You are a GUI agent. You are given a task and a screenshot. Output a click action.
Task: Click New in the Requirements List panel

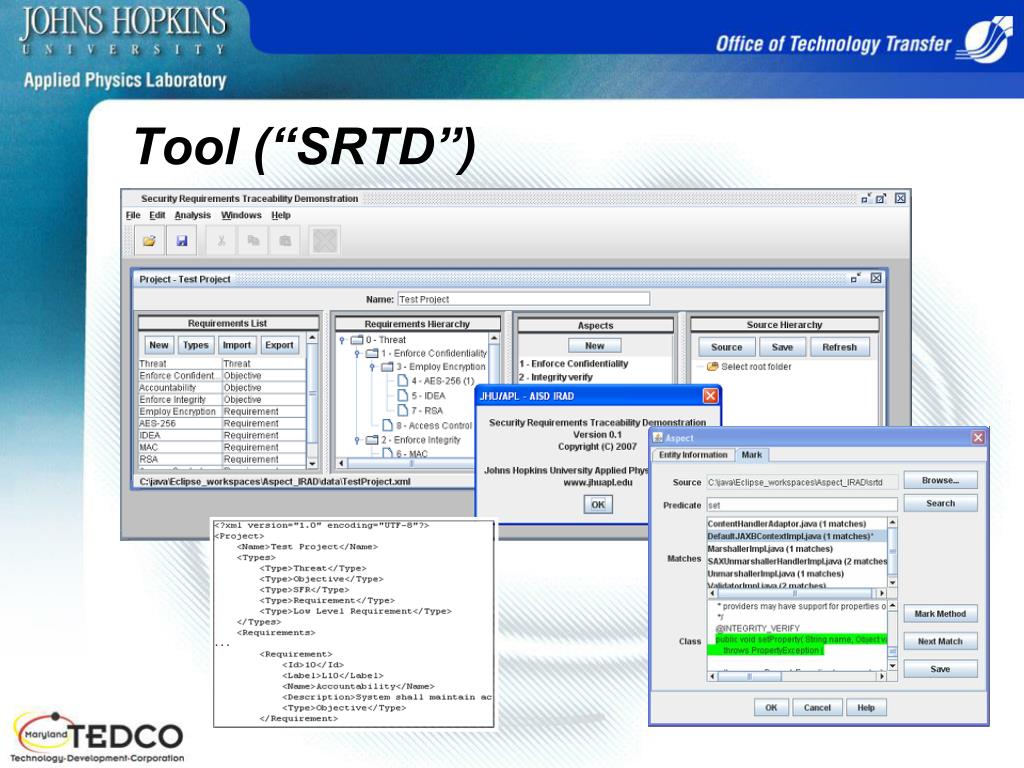pyautogui.click(x=159, y=345)
